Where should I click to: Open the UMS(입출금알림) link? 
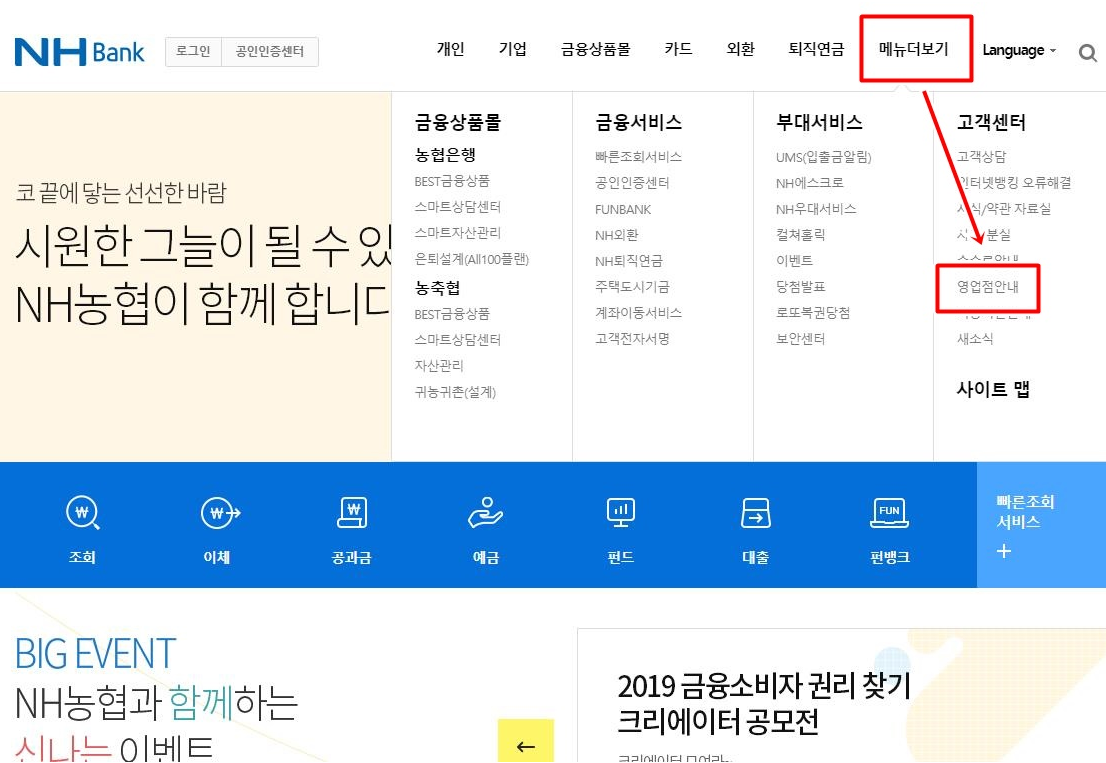pyautogui.click(x=823, y=157)
